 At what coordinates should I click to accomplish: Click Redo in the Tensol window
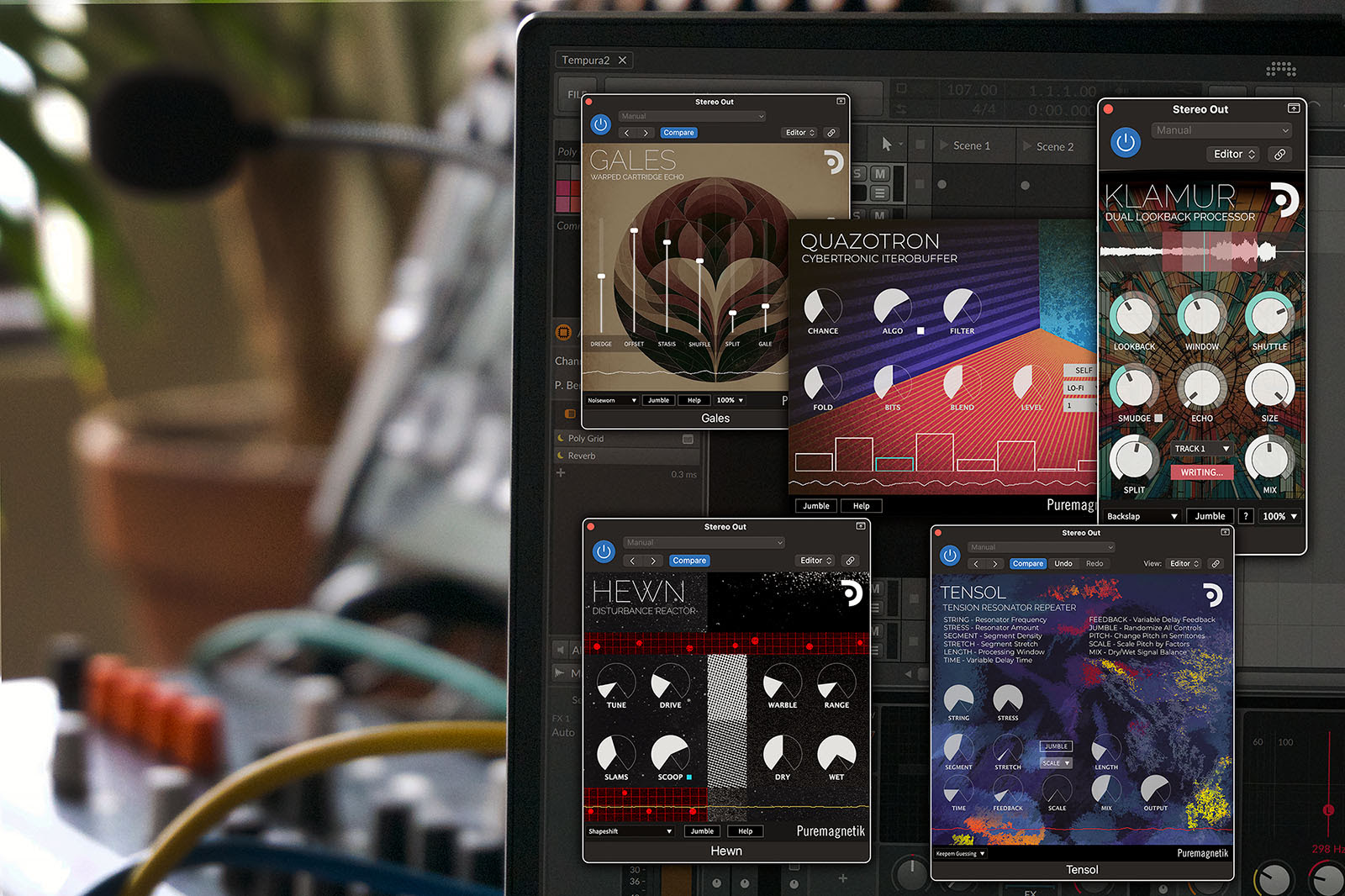pos(1094,564)
